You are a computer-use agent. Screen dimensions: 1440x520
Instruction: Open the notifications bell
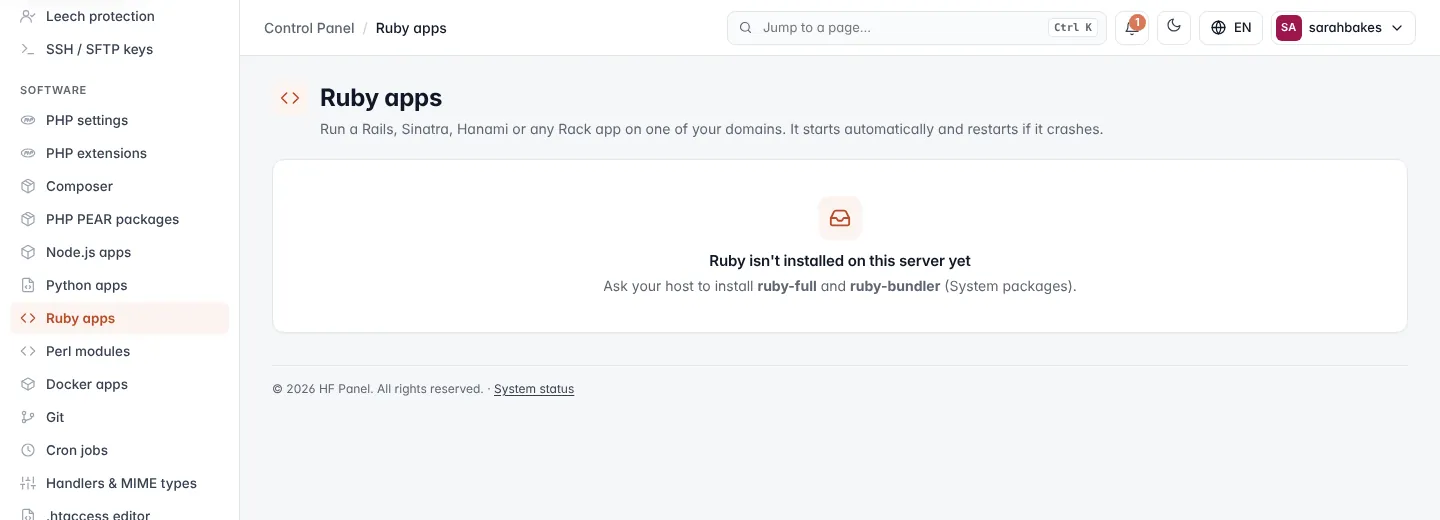tap(1132, 28)
